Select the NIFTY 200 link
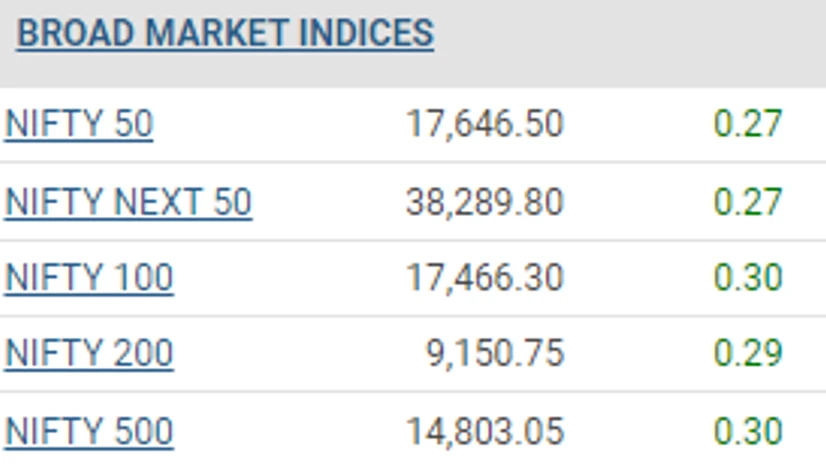 pyautogui.click(x=89, y=354)
